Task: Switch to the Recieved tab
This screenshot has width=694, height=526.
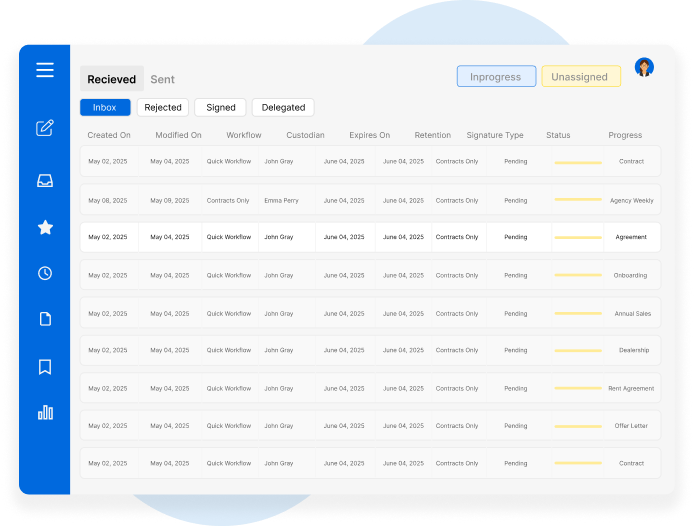Action: [111, 80]
